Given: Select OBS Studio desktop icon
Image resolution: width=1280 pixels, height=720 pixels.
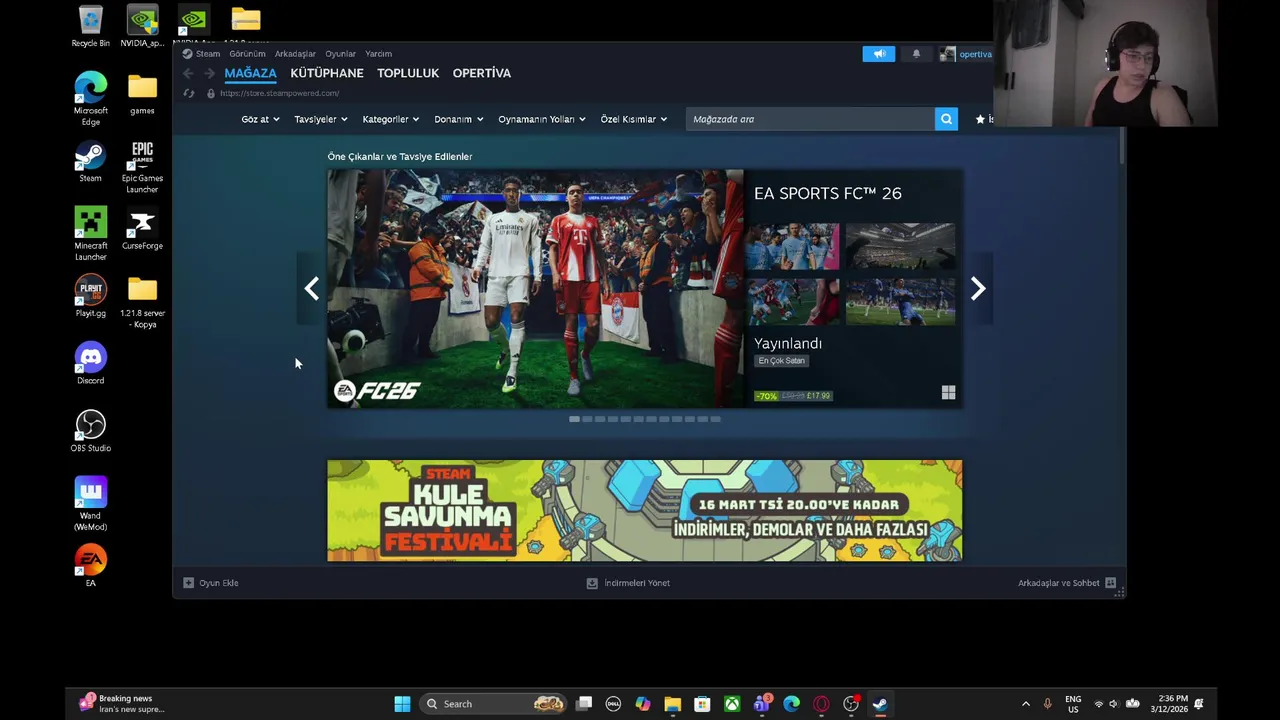Looking at the screenshot, I should (x=90, y=431).
